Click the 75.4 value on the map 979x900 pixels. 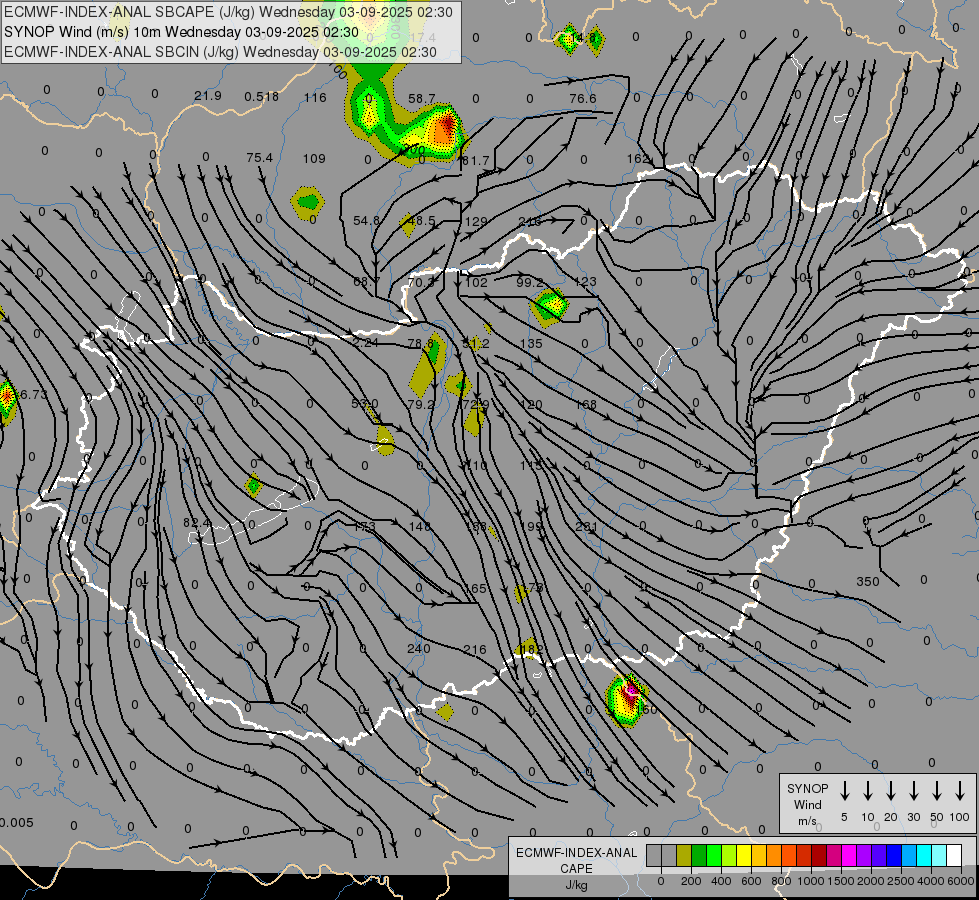pos(259,157)
